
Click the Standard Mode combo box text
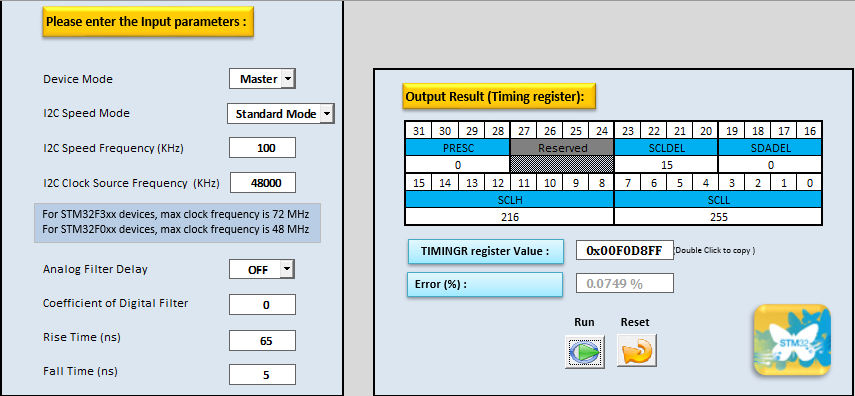pos(275,114)
